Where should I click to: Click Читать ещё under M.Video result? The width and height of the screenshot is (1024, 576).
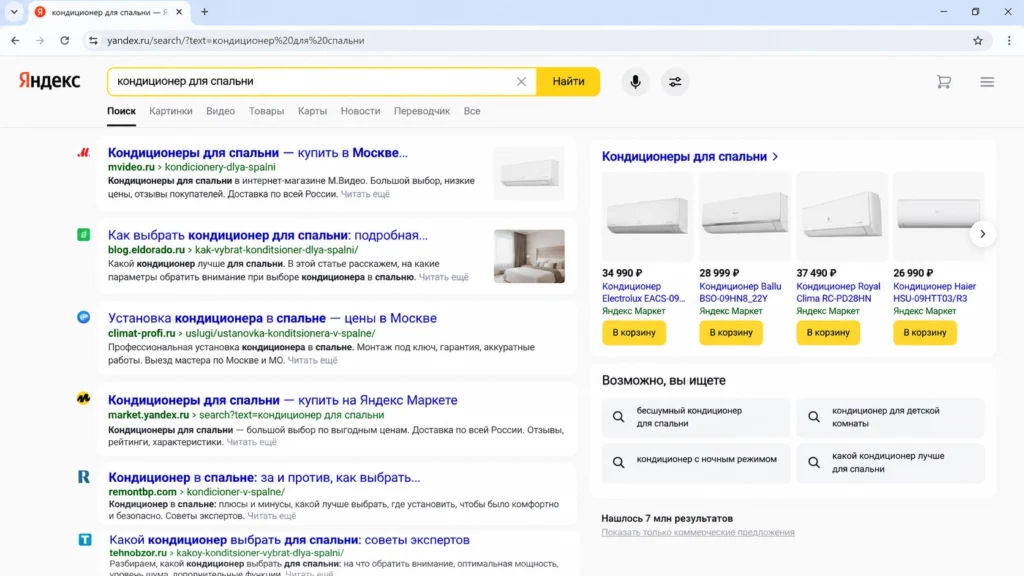point(365,194)
